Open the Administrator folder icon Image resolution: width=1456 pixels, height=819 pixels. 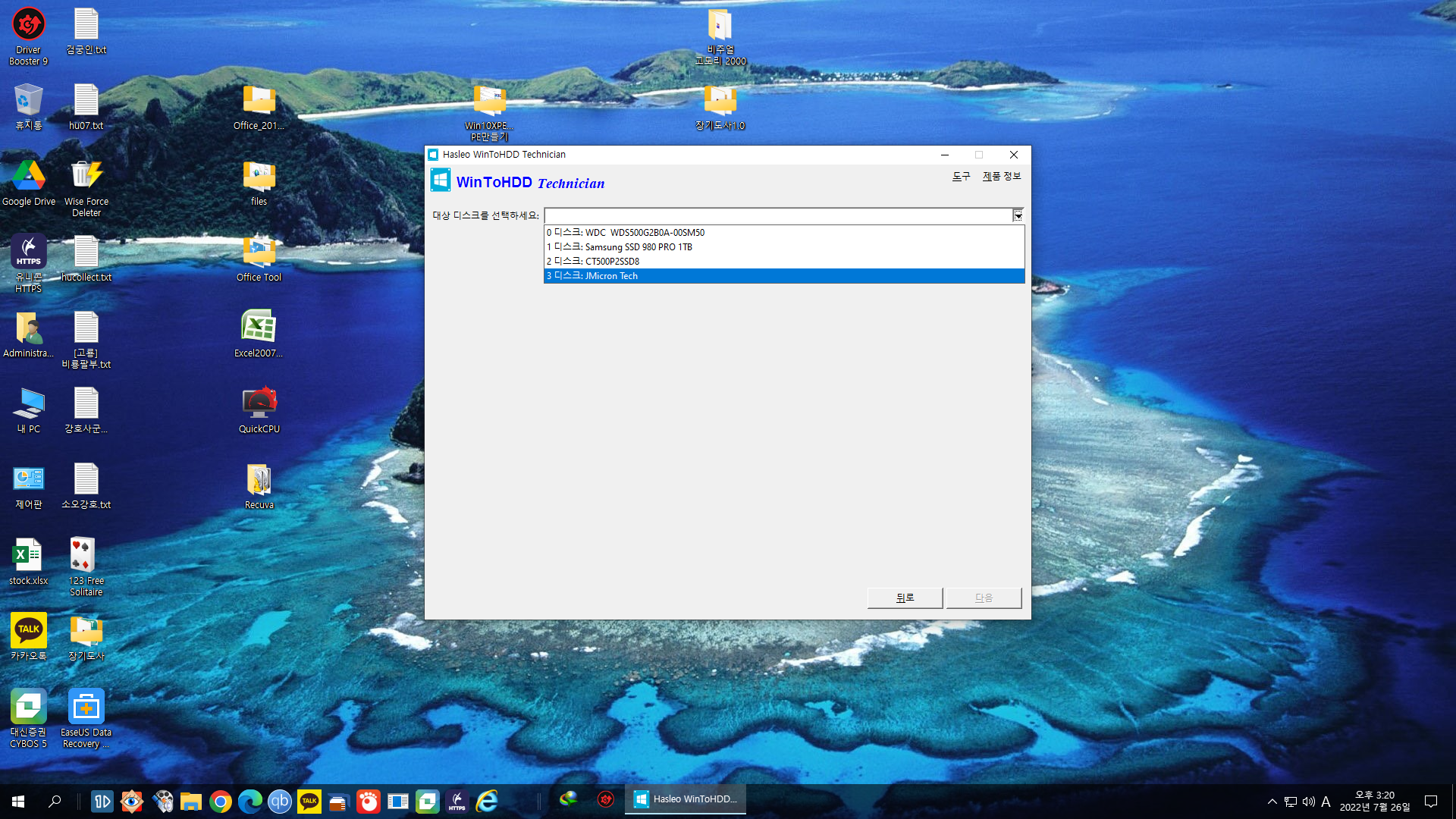point(29,334)
